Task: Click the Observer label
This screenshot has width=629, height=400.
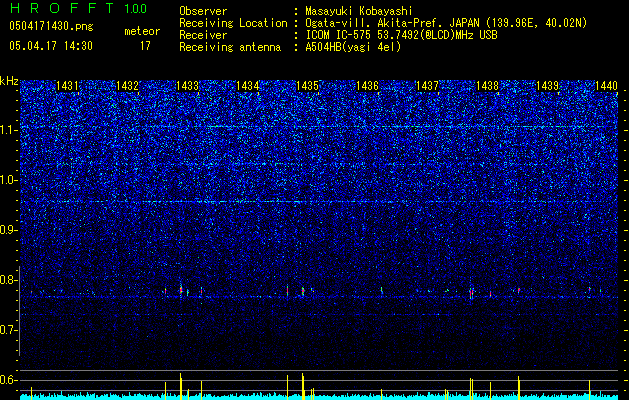Action: pos(203,11)
